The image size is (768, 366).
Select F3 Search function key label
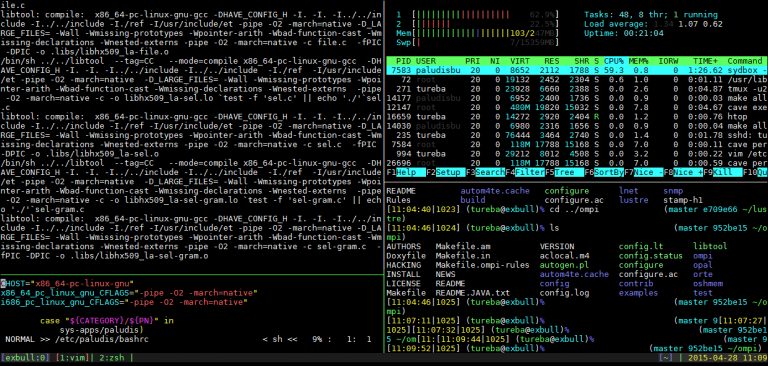485,172
